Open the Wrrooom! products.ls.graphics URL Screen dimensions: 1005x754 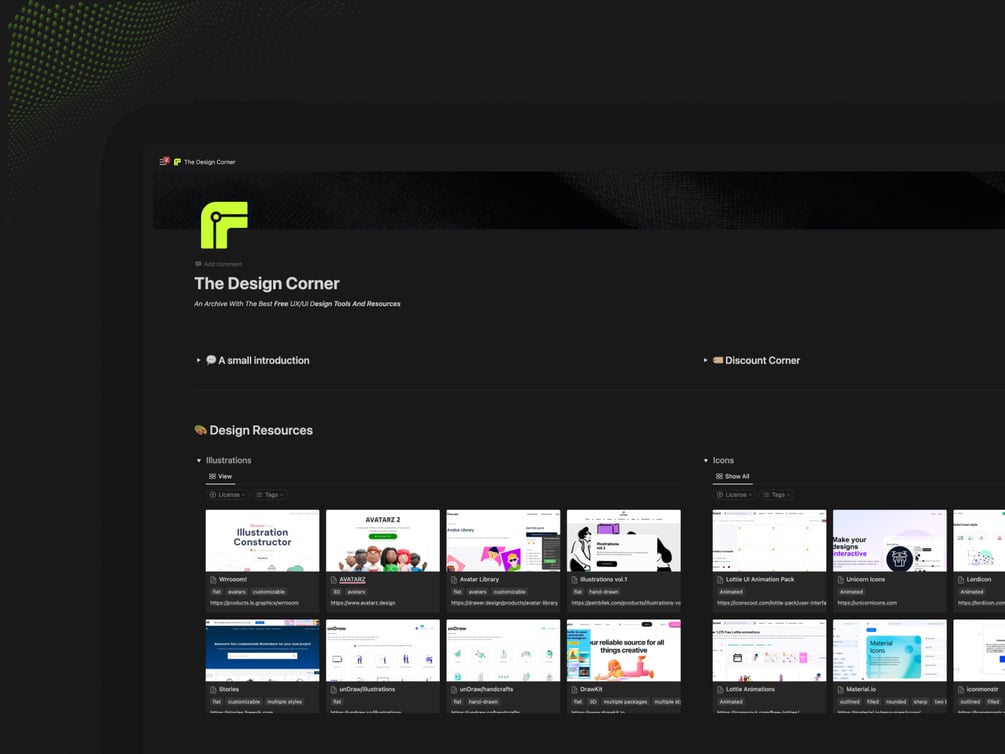[254, 603]
